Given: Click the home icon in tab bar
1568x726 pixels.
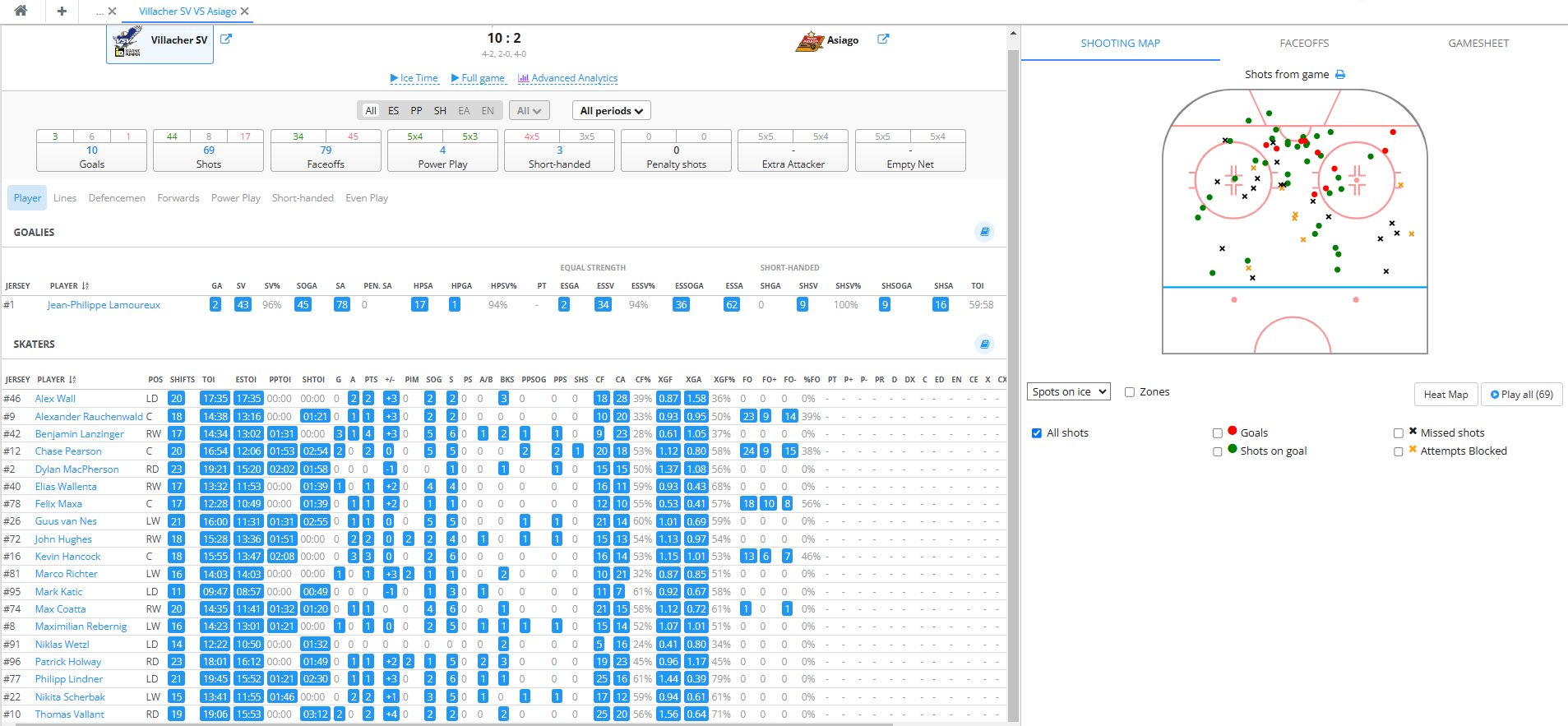Looking at the screenshot, I should (x=21, y=11).
